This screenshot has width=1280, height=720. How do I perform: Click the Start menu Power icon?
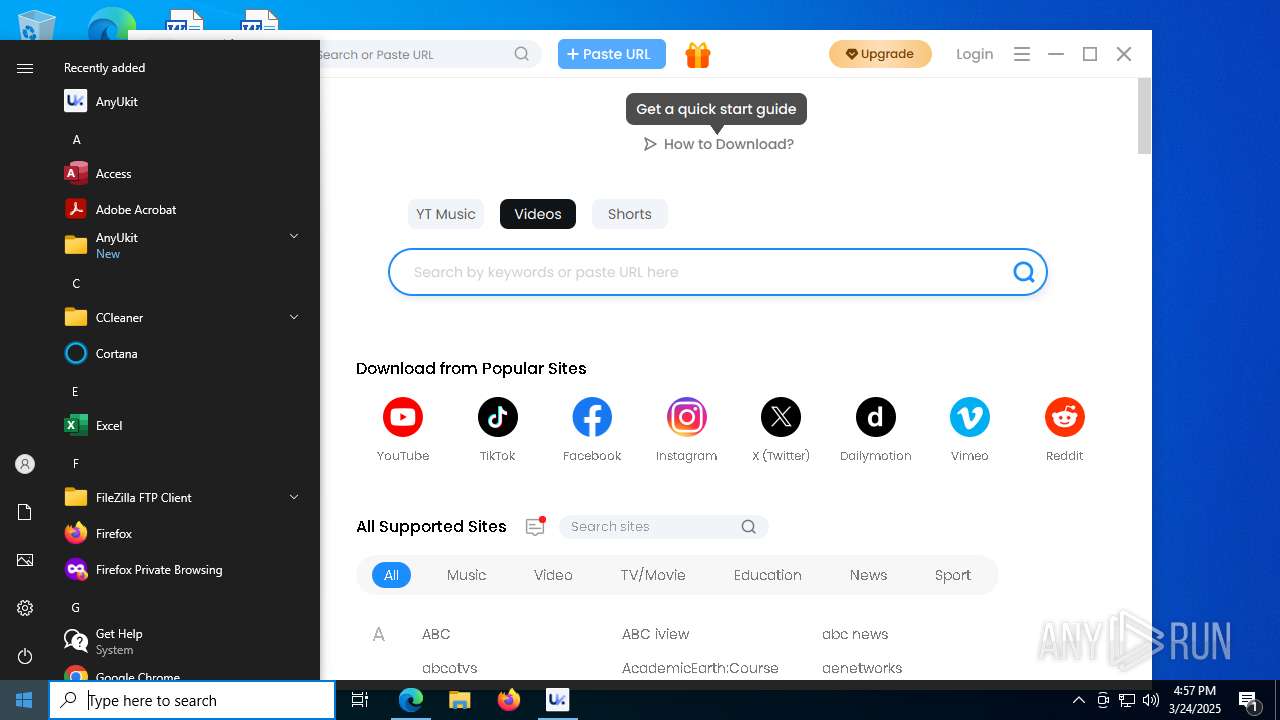coord(25,656)
